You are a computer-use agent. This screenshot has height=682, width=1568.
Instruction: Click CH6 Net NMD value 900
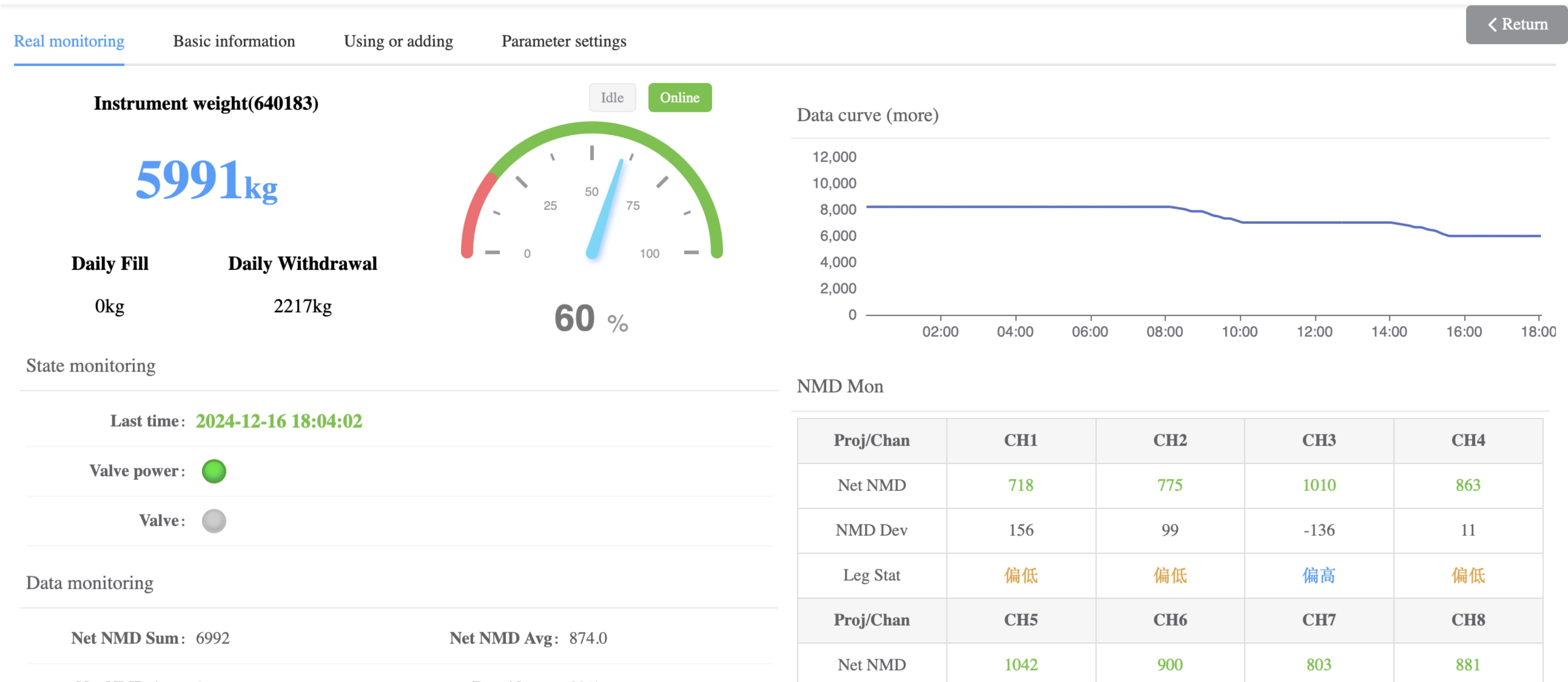[x=1170, y=664]
